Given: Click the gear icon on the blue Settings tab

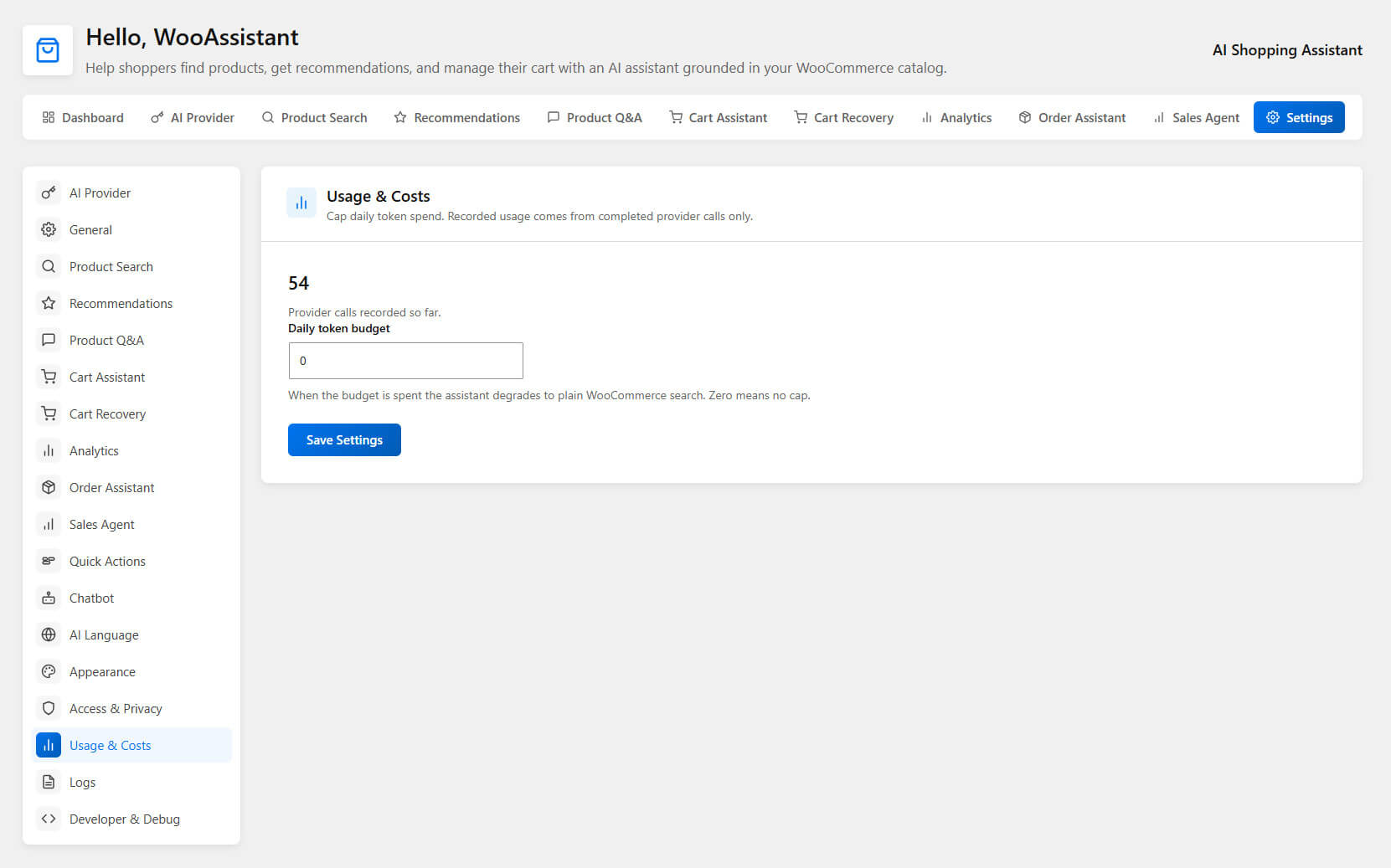Looking at the screenshot, I should point(1273,117).
